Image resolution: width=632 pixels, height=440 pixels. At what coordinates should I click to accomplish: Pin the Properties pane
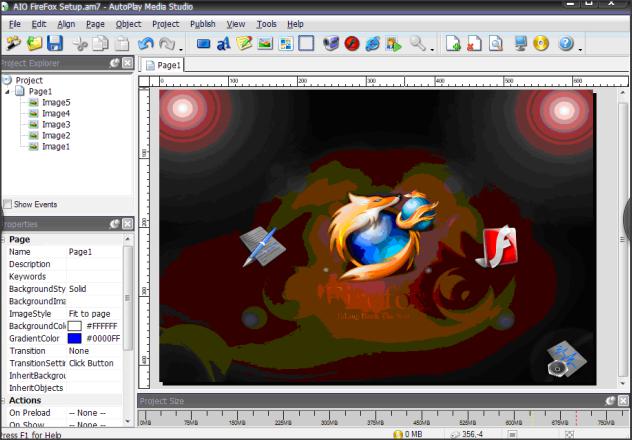point(114,224)
